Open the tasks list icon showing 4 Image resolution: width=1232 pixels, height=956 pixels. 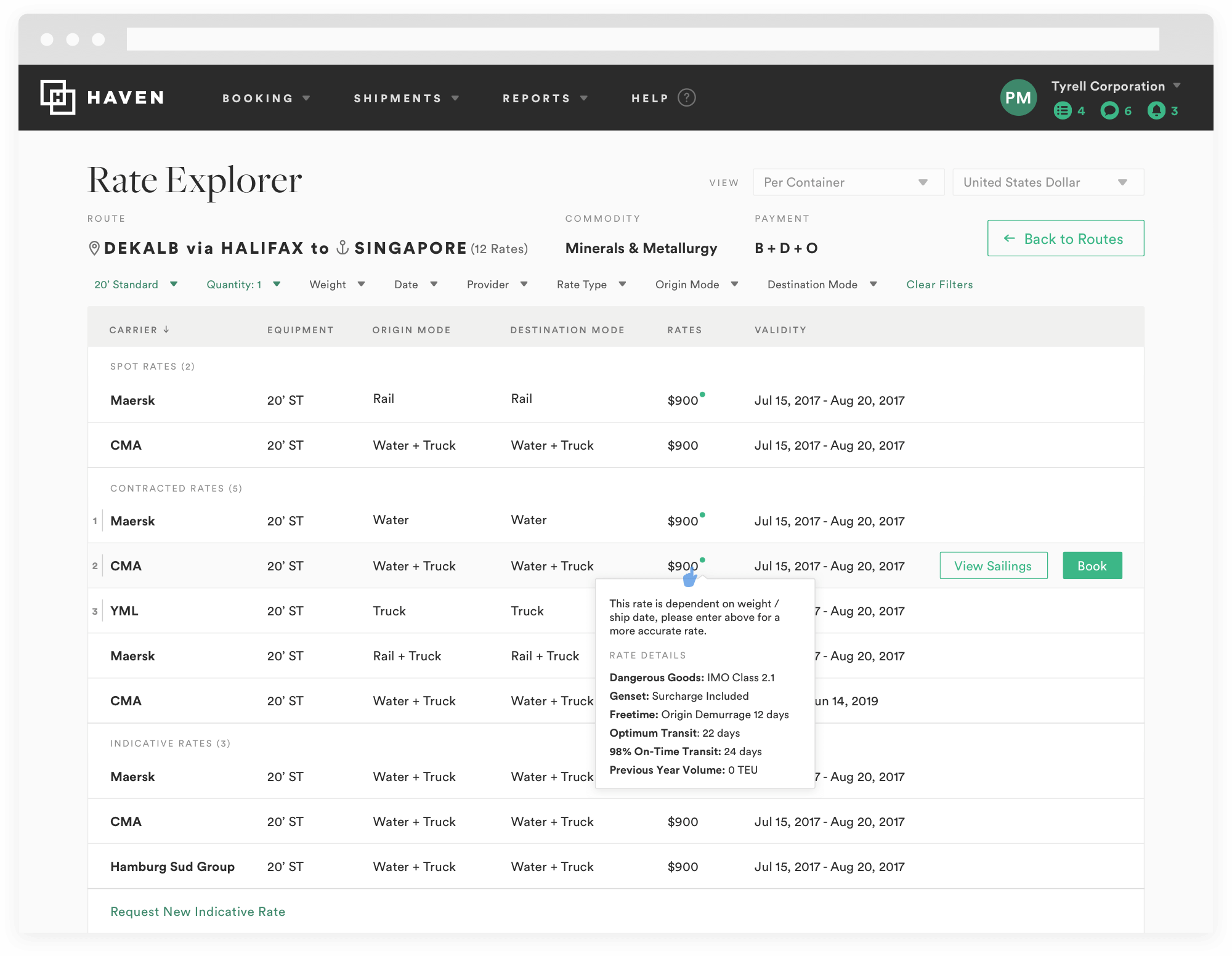pos(1063,111)
